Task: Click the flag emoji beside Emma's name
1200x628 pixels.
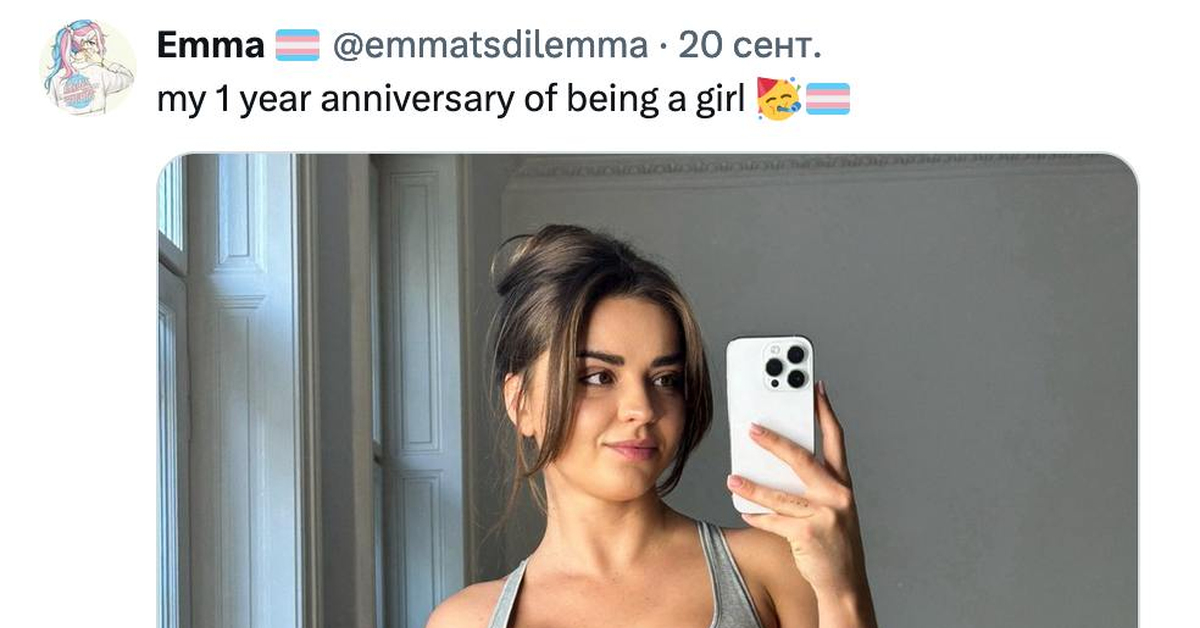Action: [297, 45]
